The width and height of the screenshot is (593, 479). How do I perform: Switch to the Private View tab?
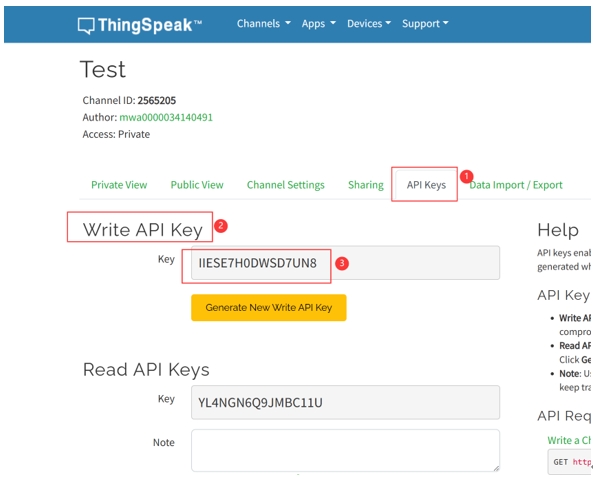pyautogui.click(x=119, y=185)
